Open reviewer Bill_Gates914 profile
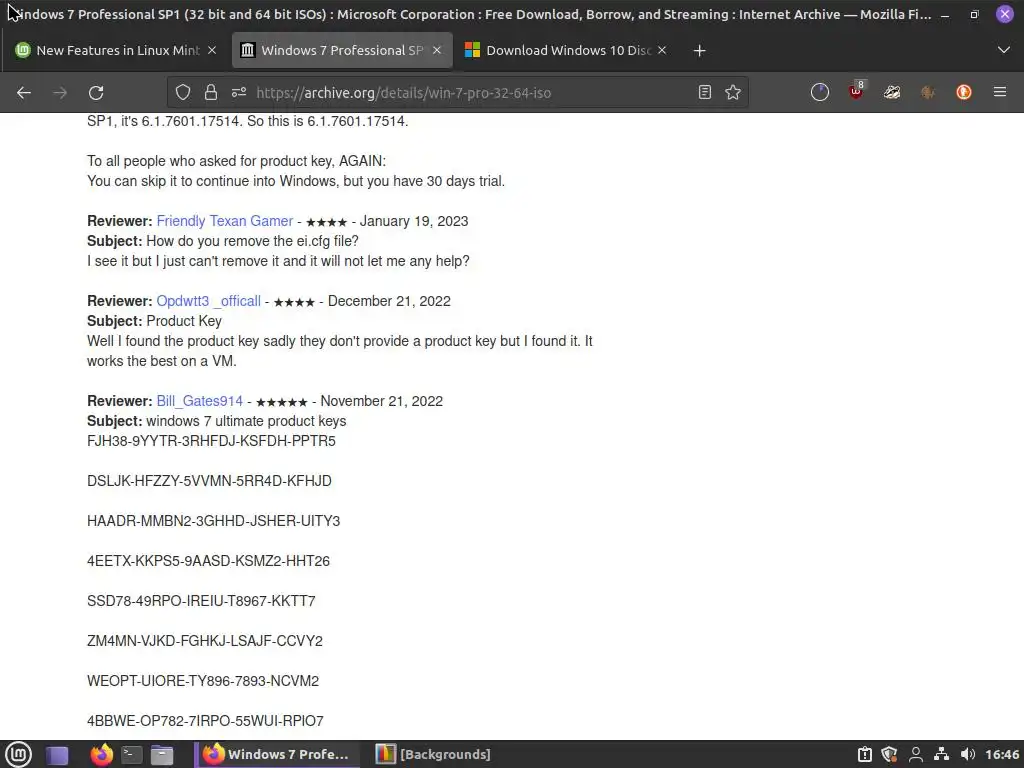This screenshot has width=1024, height=768. (199, 401)
